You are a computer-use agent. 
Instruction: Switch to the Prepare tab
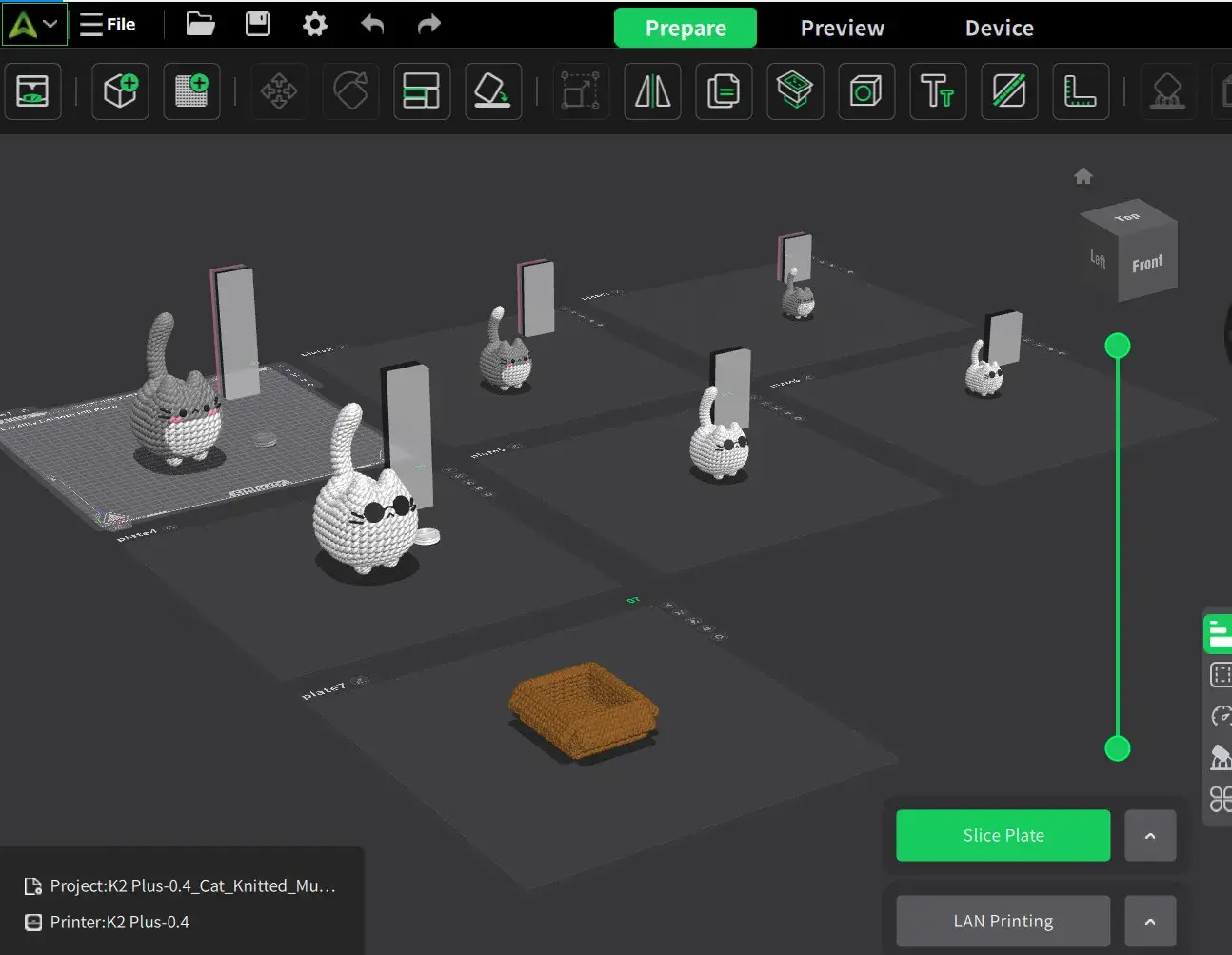click(x=686, y=28)
